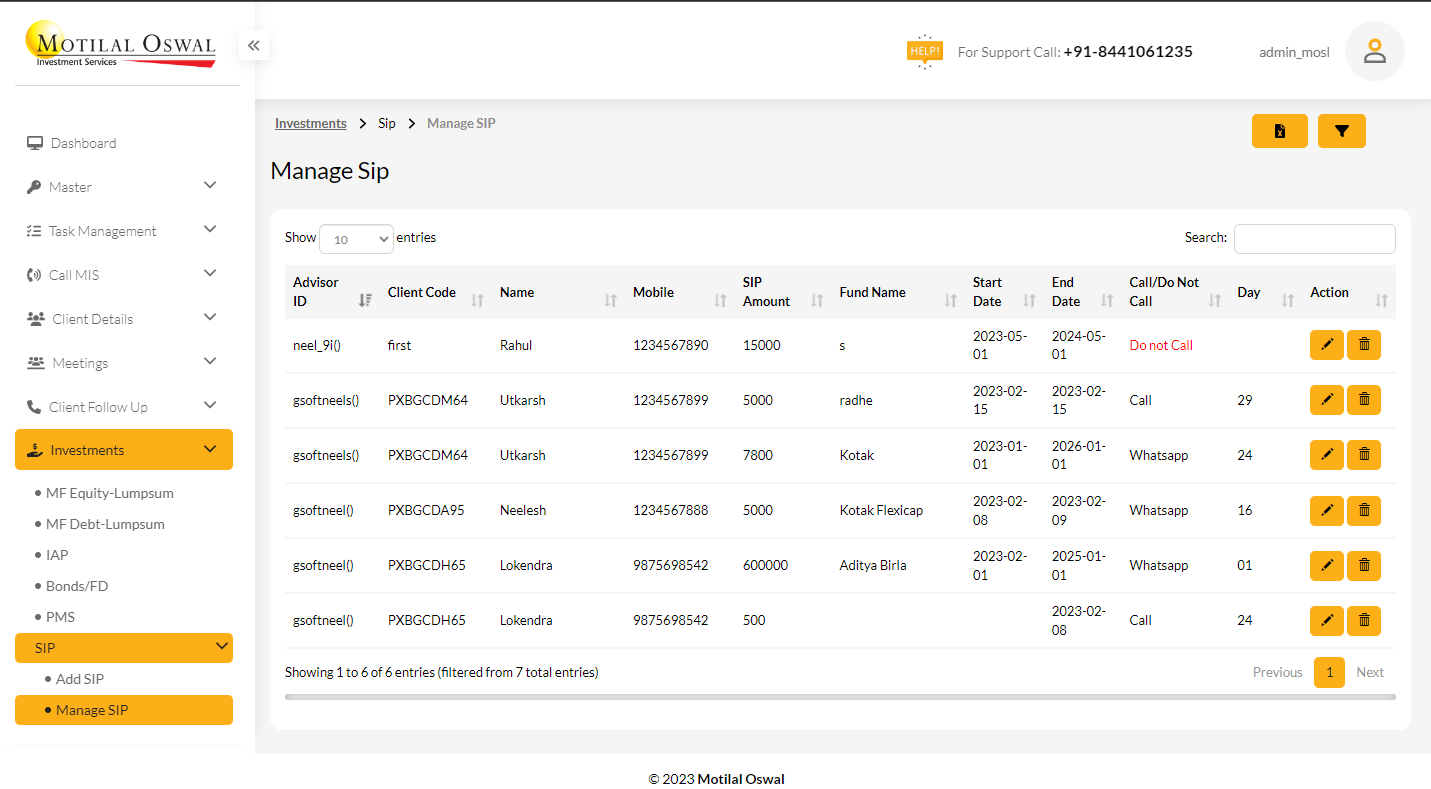Open MF Debt-Lumpsum page
This screenshot has width=1431, height=789.
(x=105, y=524)
